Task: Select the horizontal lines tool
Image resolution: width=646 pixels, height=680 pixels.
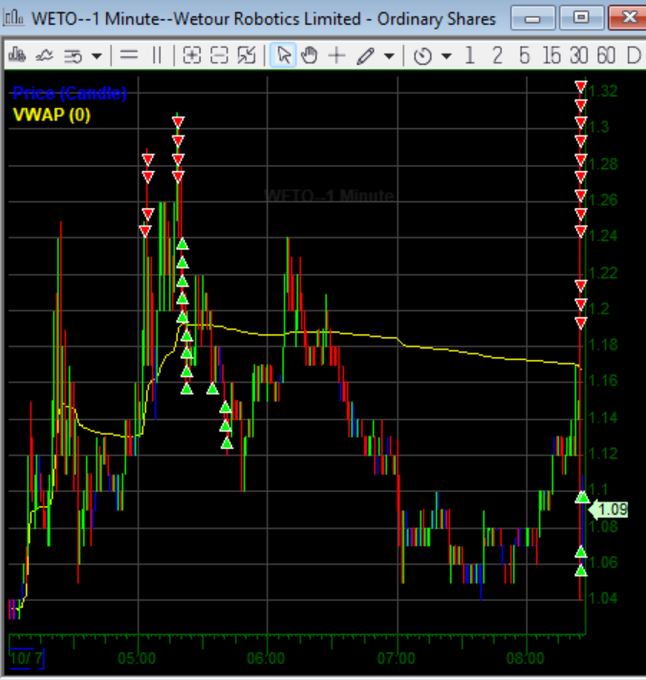Action: pyautogui.click(x=129, y=56)
